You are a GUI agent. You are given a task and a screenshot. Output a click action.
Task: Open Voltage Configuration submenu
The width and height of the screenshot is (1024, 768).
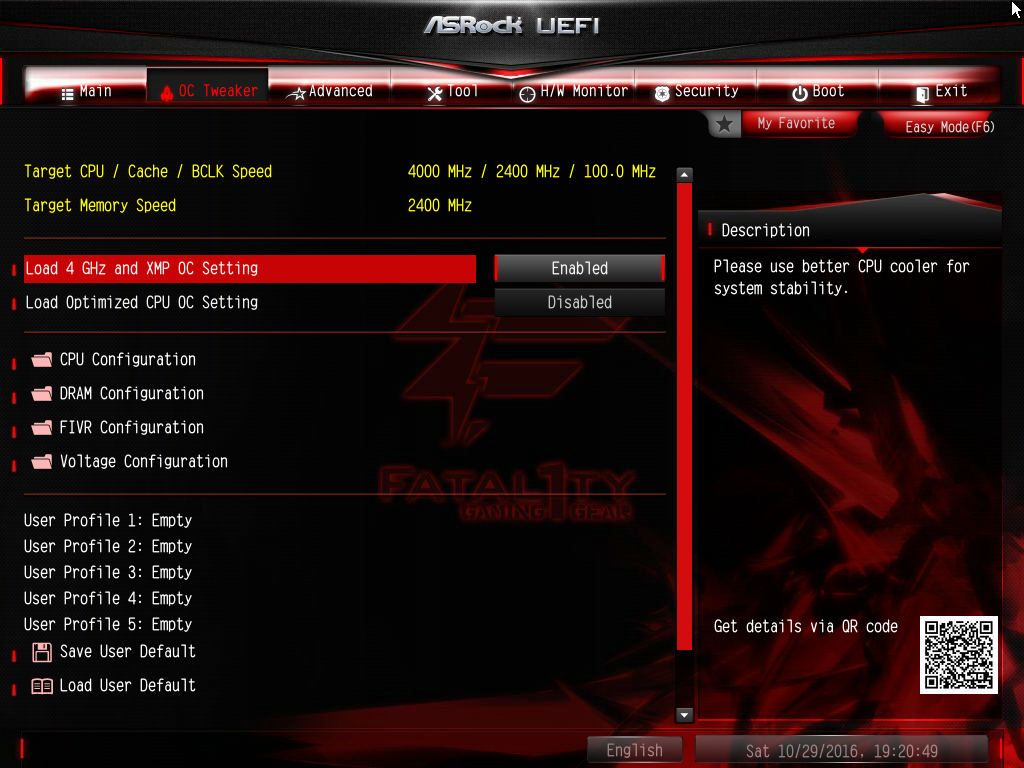point(144,461)
